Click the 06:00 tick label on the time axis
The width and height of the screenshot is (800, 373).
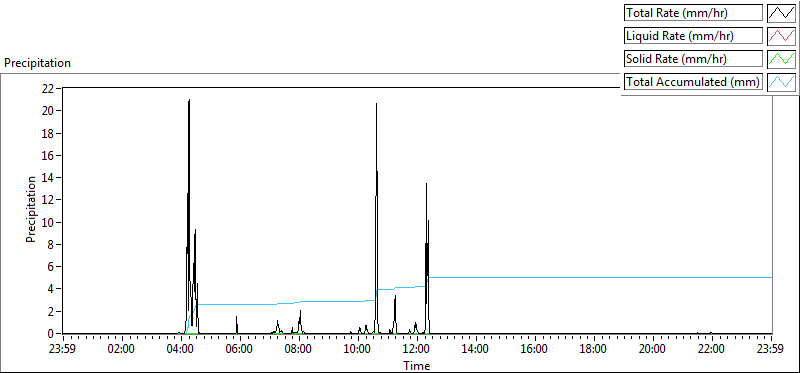coord(239,350)
